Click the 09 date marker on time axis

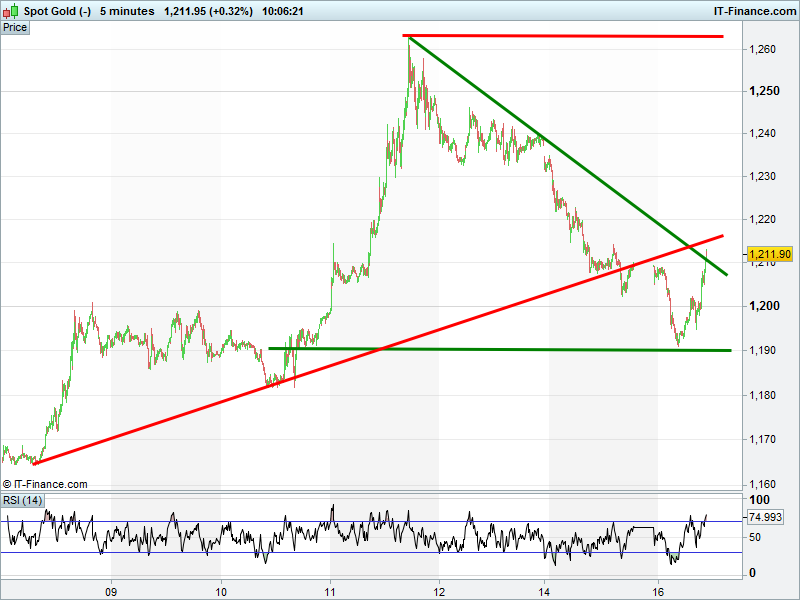pos(112,589)
